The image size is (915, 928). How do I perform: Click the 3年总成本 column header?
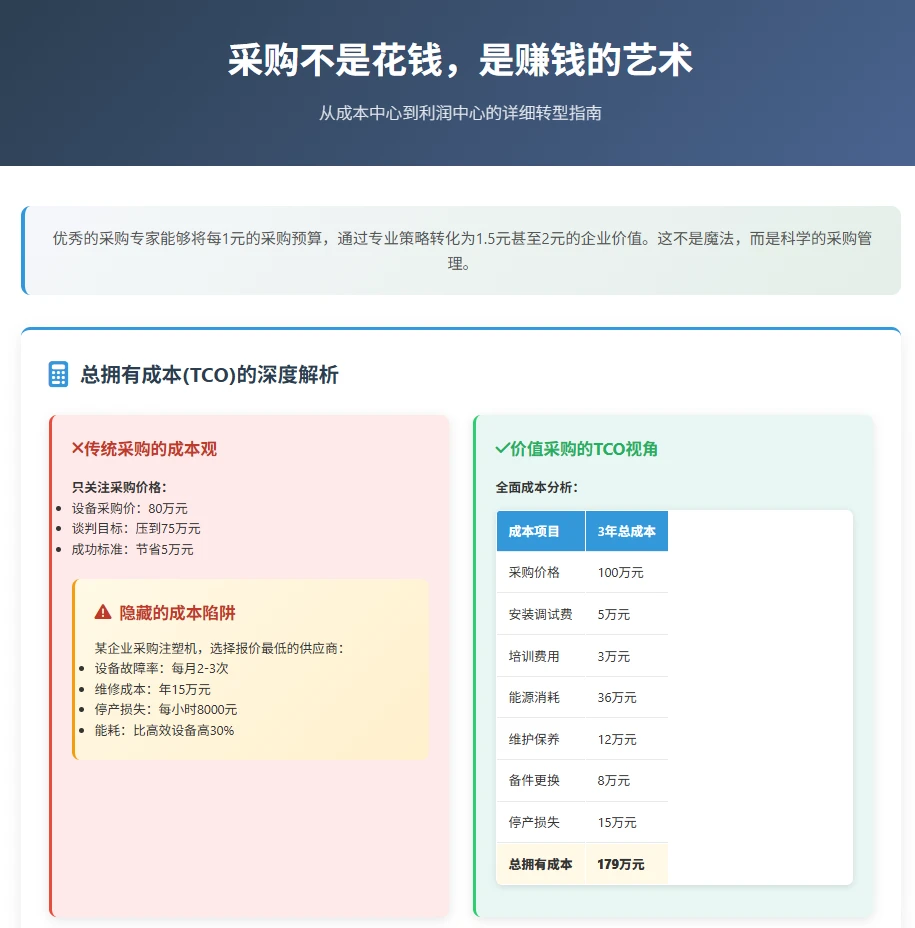click(x=626, y=531)
